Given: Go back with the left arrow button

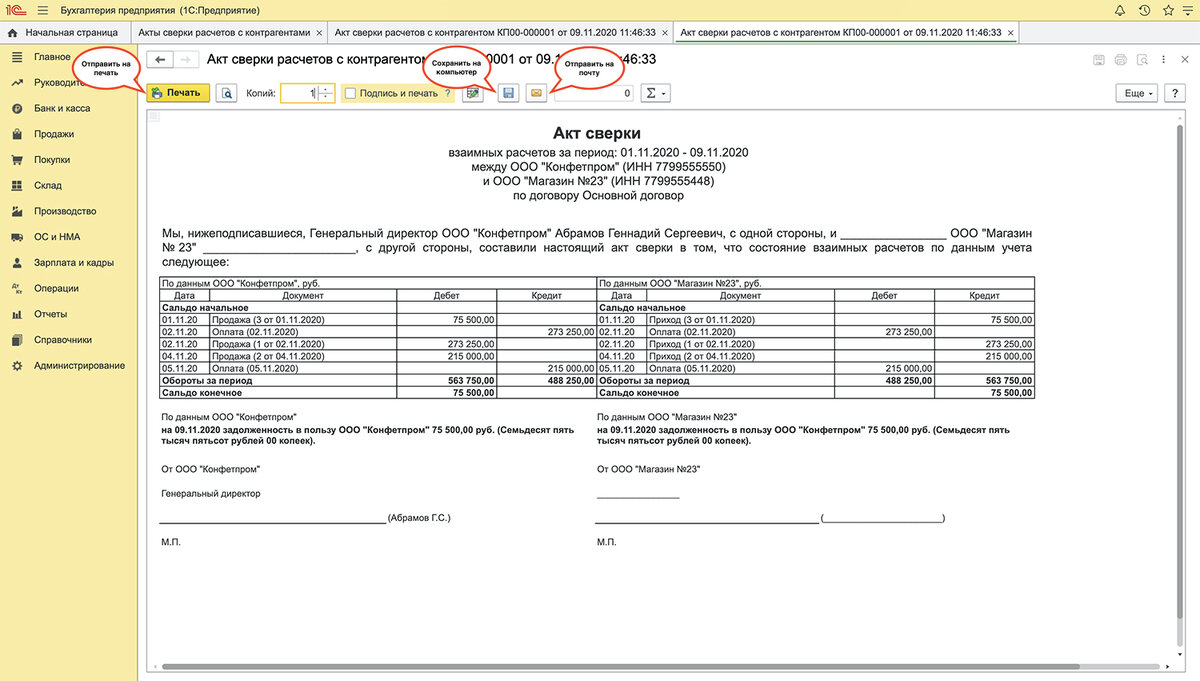Looking at the screenshot, I should 158,60.
